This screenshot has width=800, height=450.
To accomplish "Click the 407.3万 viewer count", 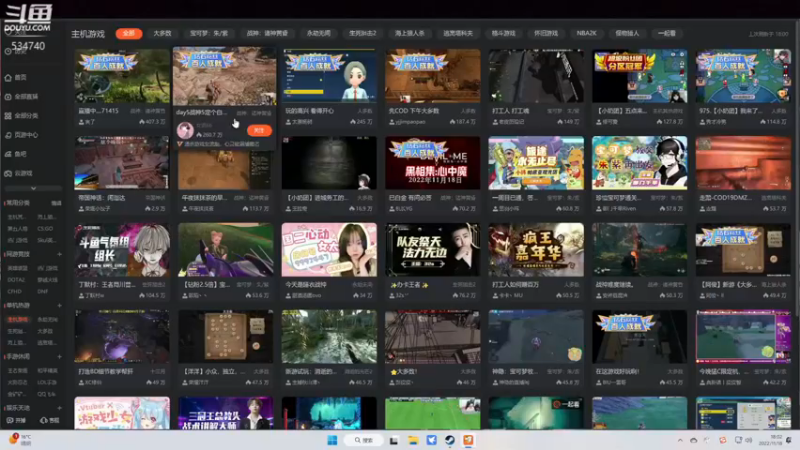I will (153, 122).
